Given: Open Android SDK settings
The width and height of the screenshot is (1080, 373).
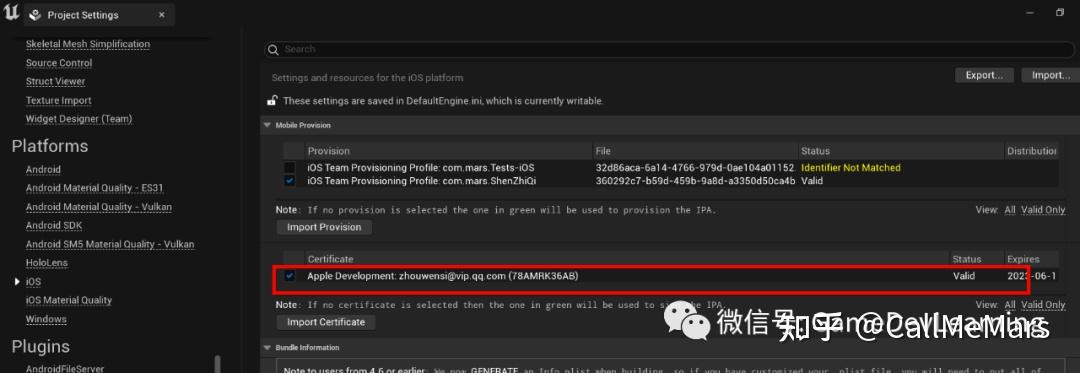Looking at the screenshot, I should coord(54,225).
